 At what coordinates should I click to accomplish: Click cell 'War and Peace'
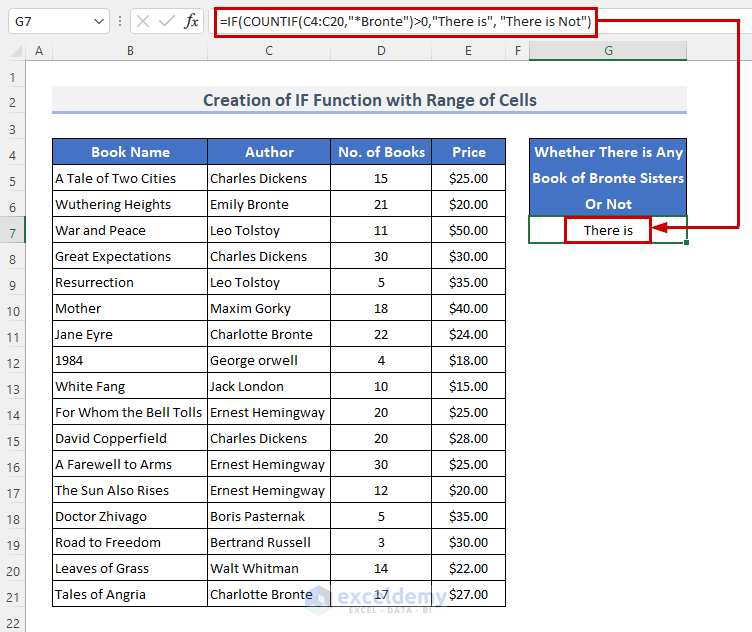pos(130,230)
